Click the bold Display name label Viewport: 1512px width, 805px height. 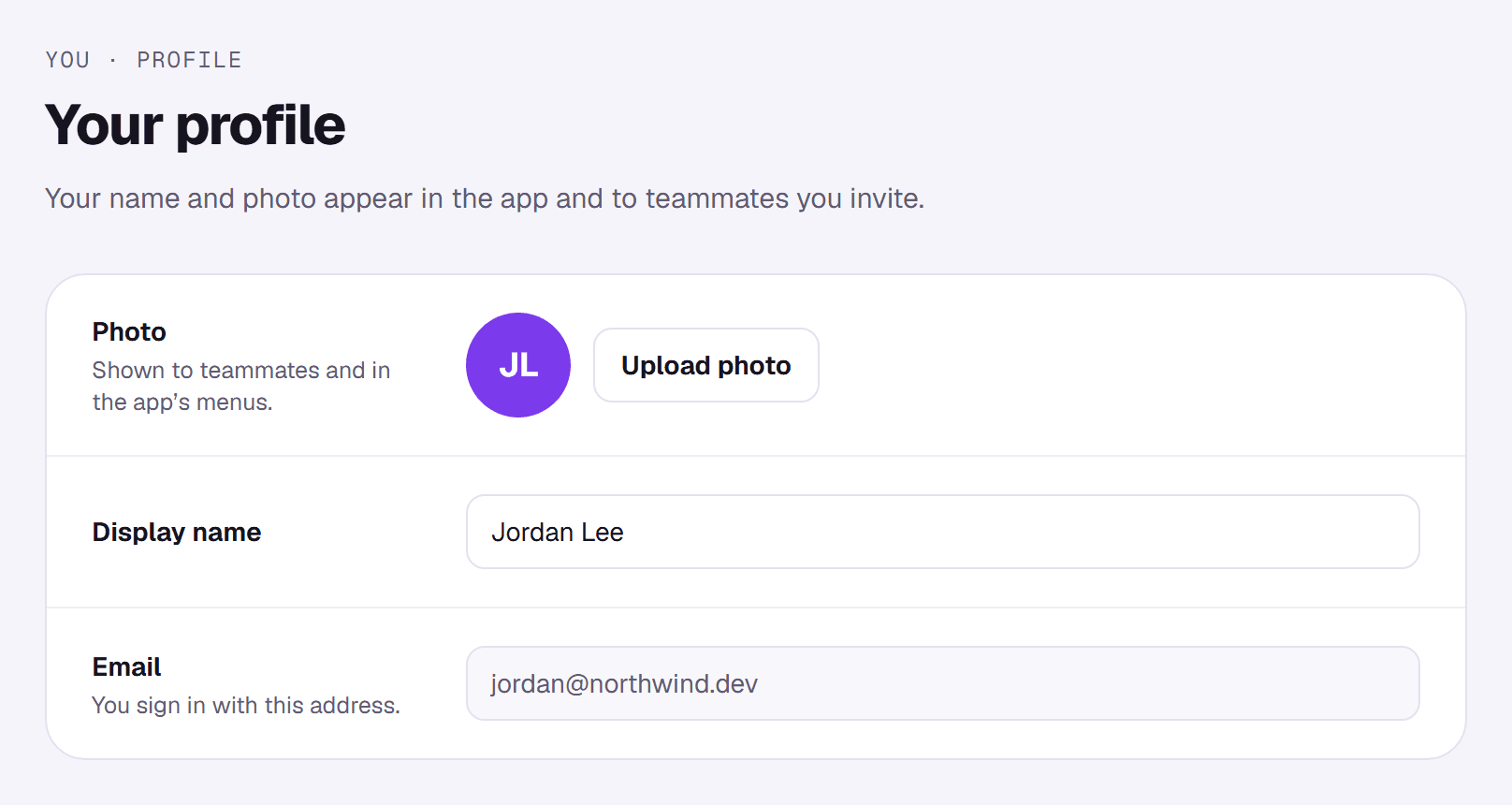point(177,532)
